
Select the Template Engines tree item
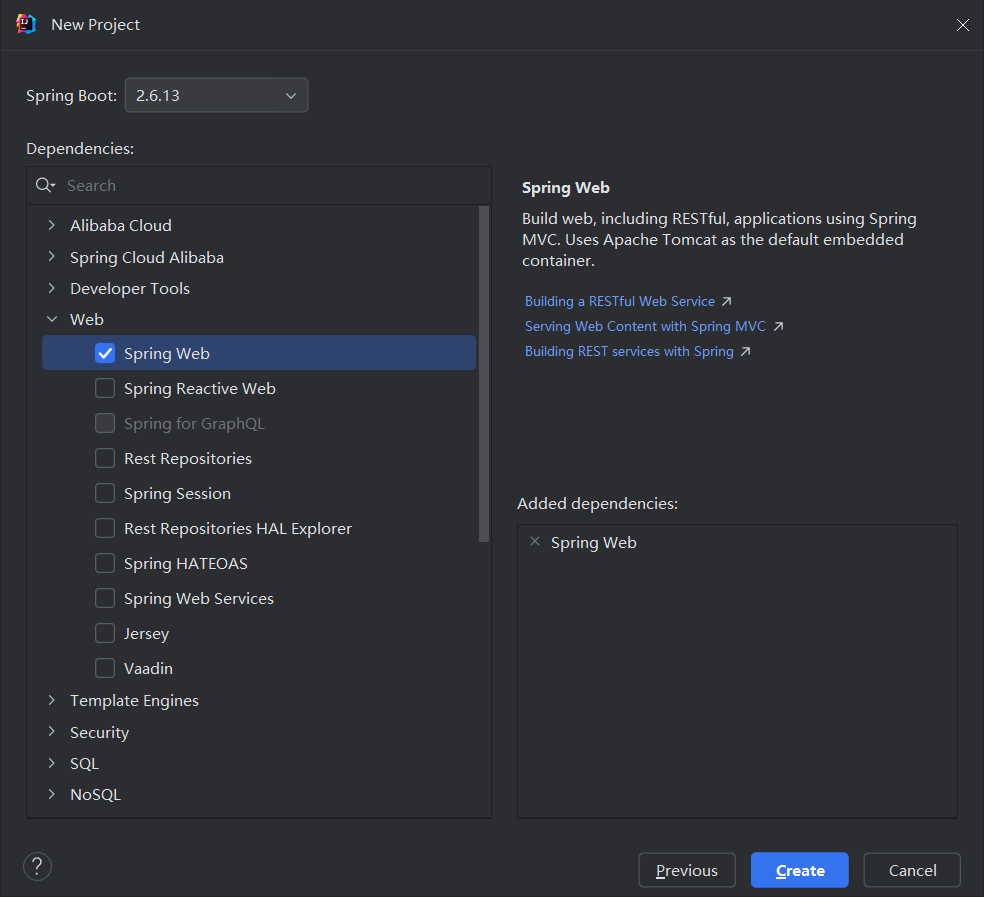click(x=134, y=700)
